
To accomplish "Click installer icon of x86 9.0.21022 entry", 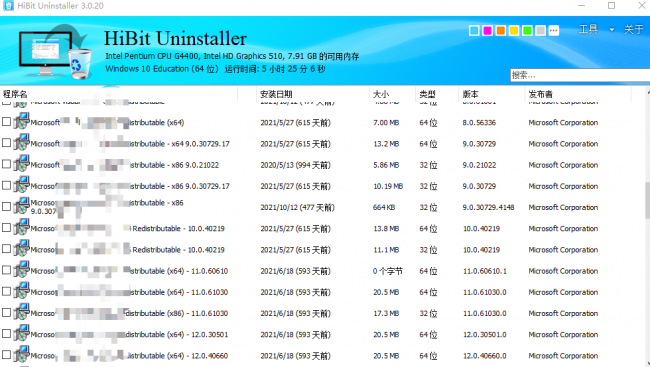I will [21, 163].
